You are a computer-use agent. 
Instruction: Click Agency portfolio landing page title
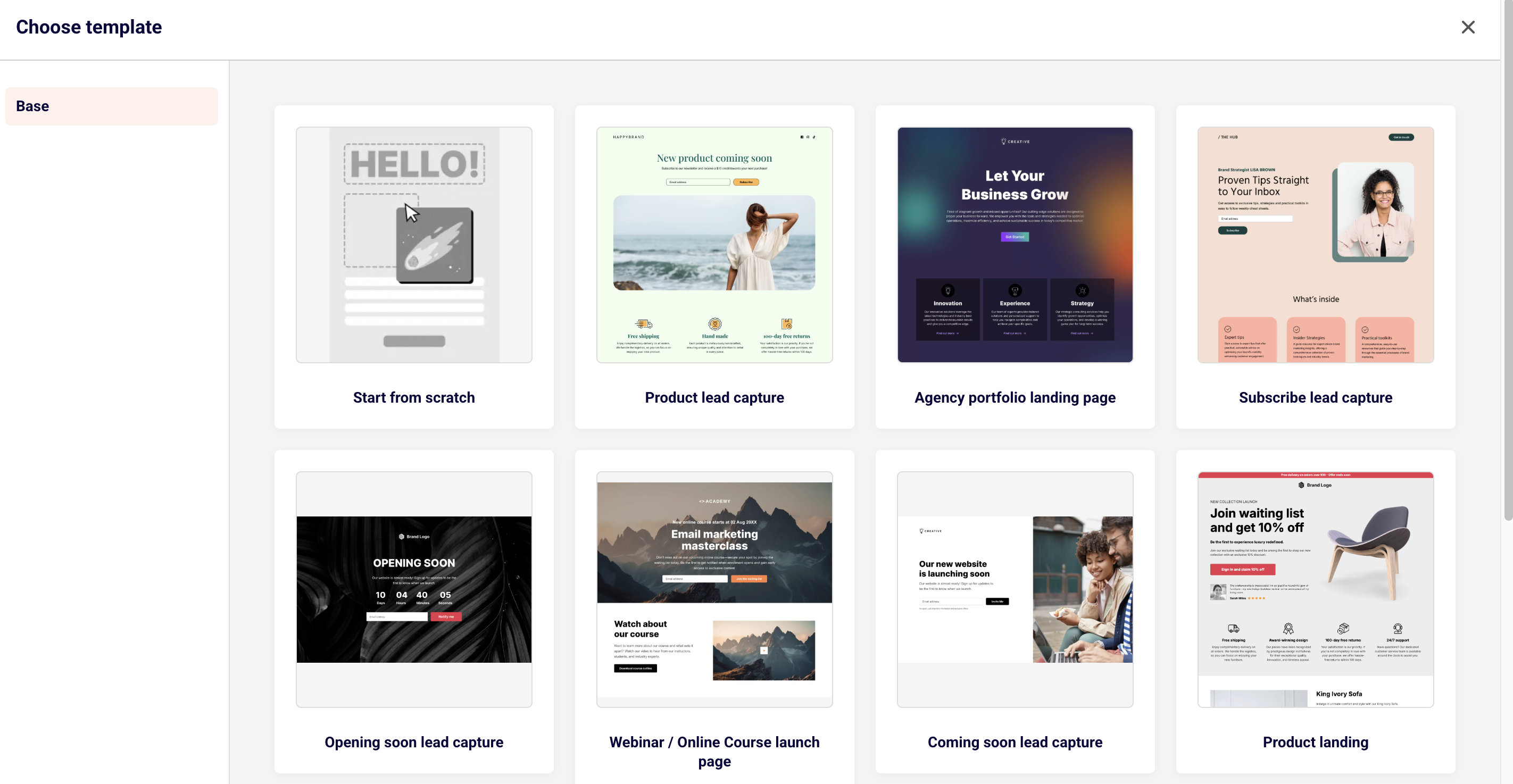(1015, 397)
